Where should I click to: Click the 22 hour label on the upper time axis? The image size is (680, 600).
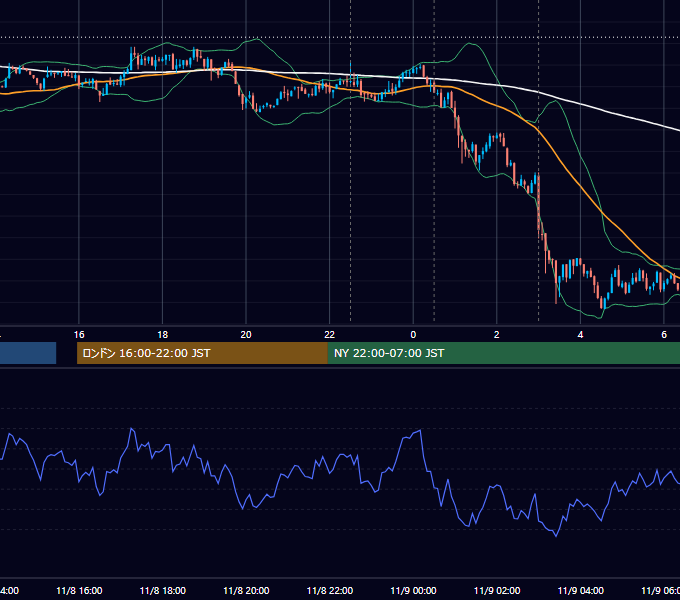coord(330,335)
